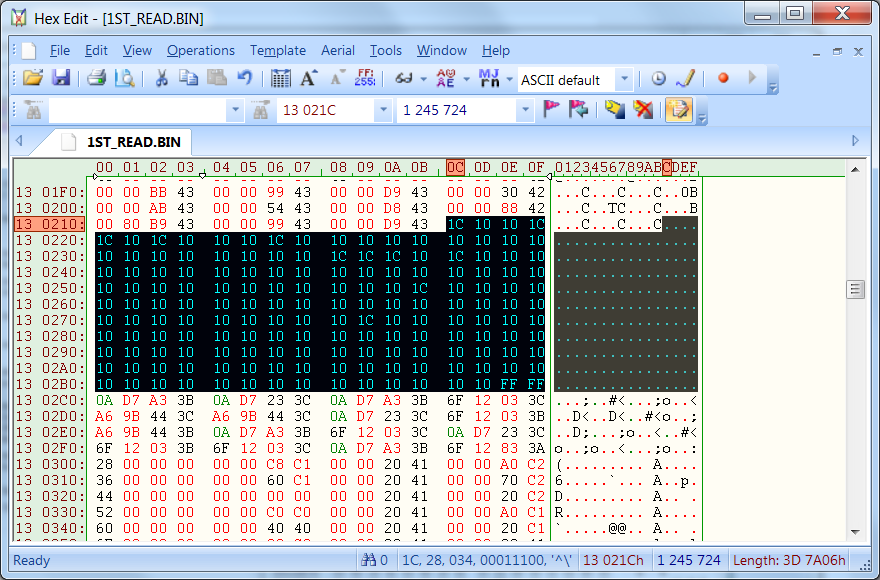Toggle the highlighted notepad edit icon
Viewport: 880px width, 580px height.
[x=679, y=110]
